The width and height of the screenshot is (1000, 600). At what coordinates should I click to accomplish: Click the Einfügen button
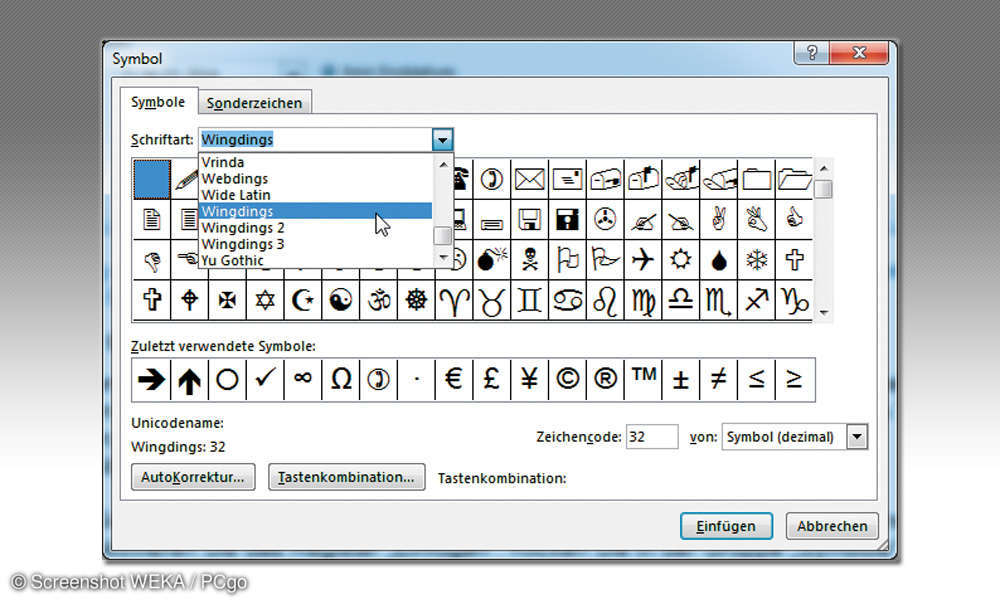[726, 526]
